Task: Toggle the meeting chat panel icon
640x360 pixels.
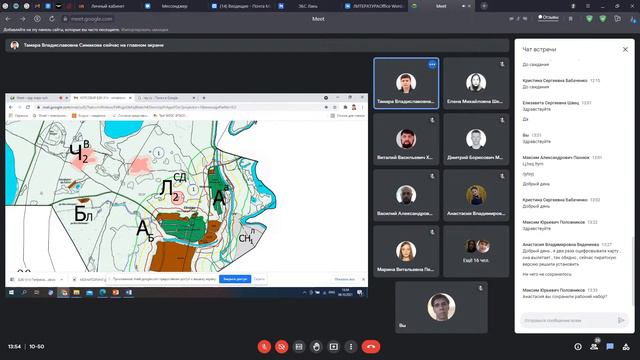Action: [x=610, y=347]
